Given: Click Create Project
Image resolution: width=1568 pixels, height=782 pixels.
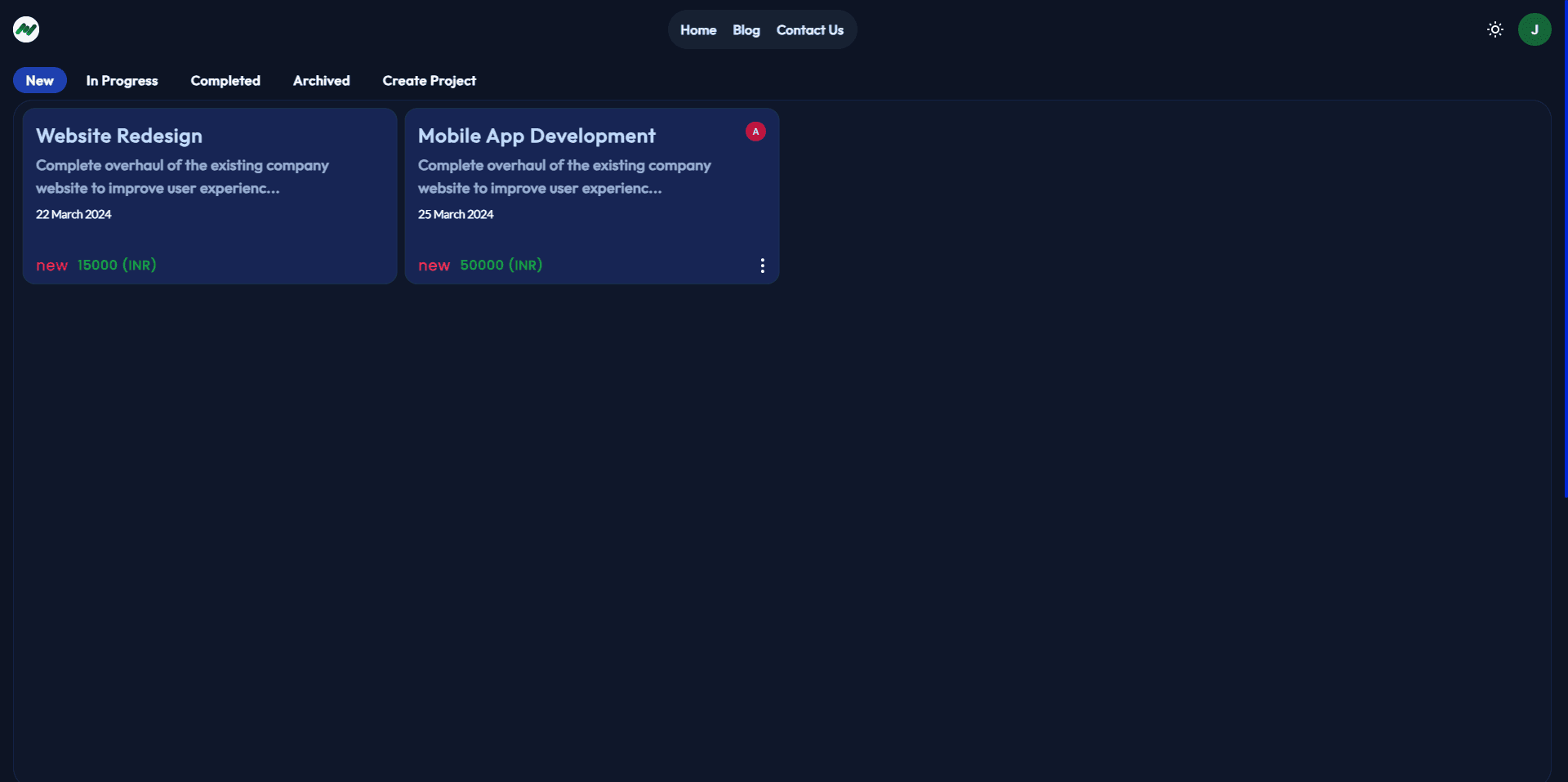Looking at the screenshot, I should click(429, 80).
